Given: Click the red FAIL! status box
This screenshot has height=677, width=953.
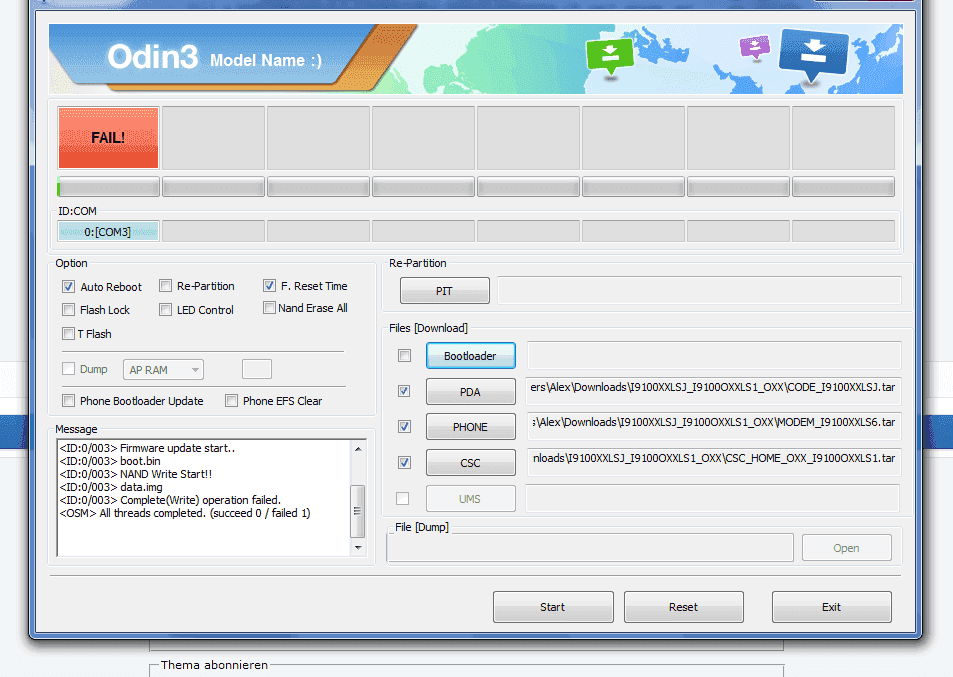Looking at the screenshot, I should [x=108, y=138].
